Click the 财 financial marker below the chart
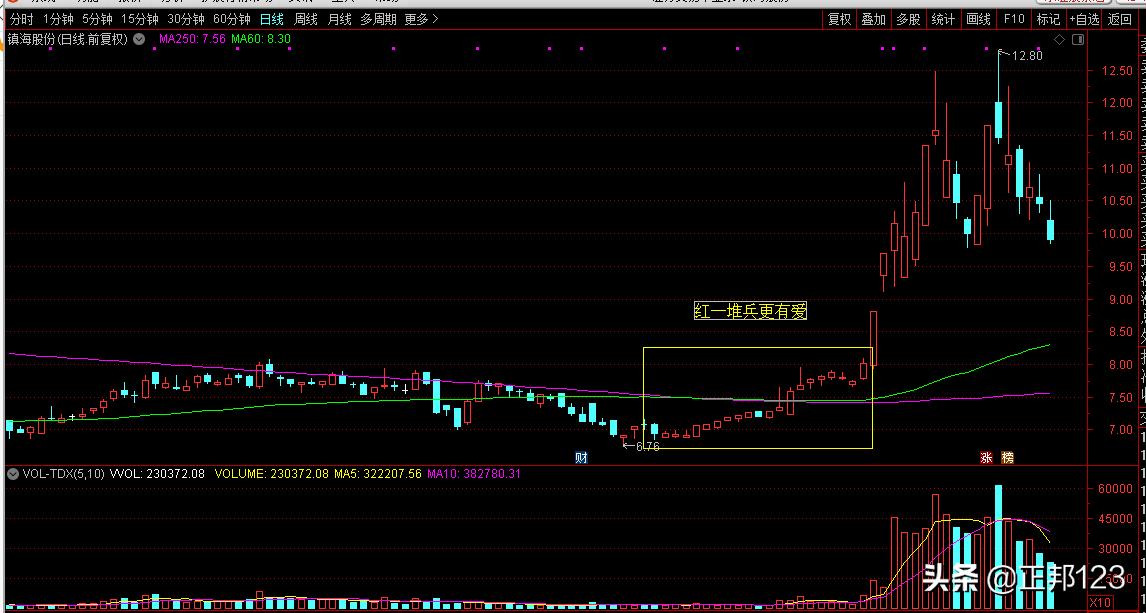Viewport: 1146px width, 613px height. pyautogui.click(x=582, y=458)
